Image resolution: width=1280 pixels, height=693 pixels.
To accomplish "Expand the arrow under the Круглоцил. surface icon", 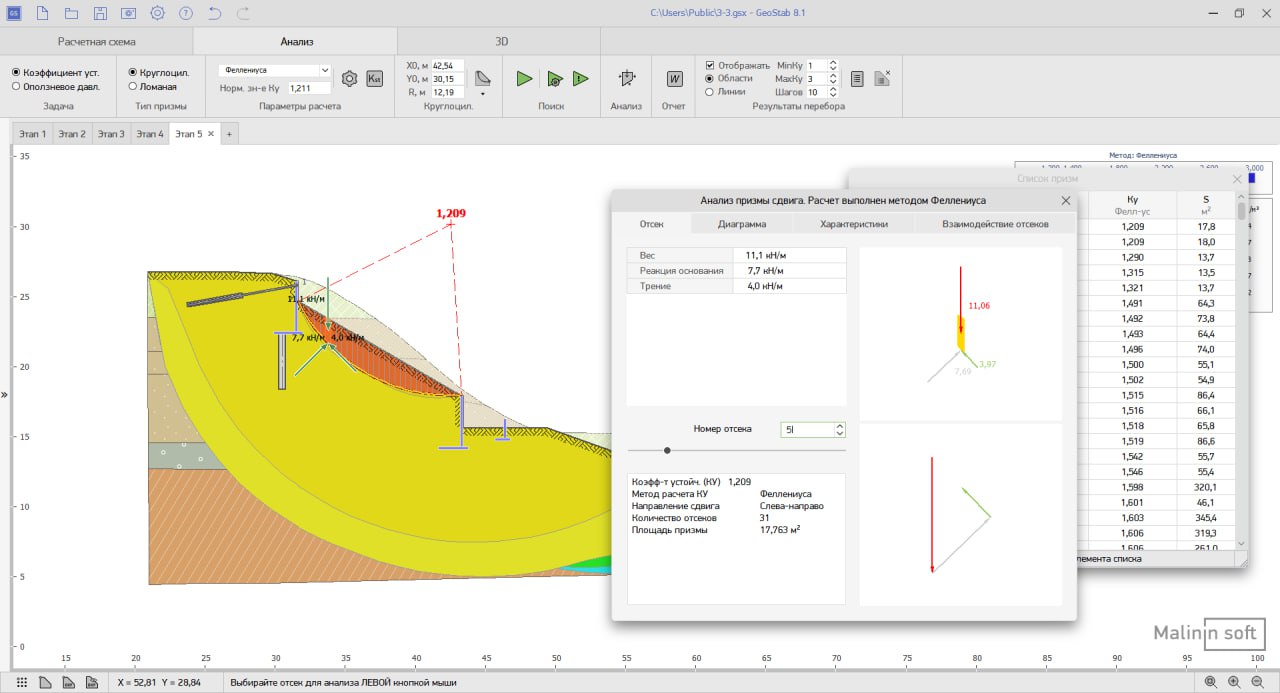I will pyautogui.click(x=483, y=94).
